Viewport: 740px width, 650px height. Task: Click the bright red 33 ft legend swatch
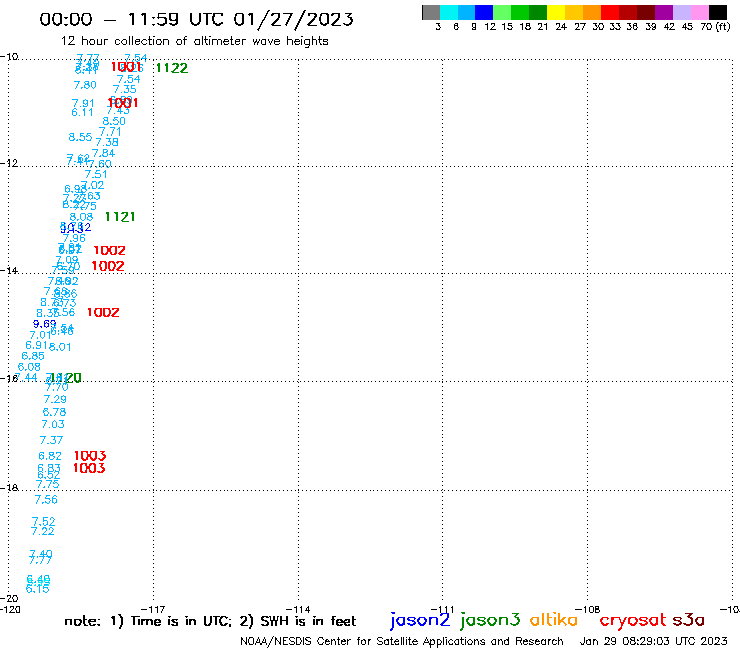pos(610,12)
